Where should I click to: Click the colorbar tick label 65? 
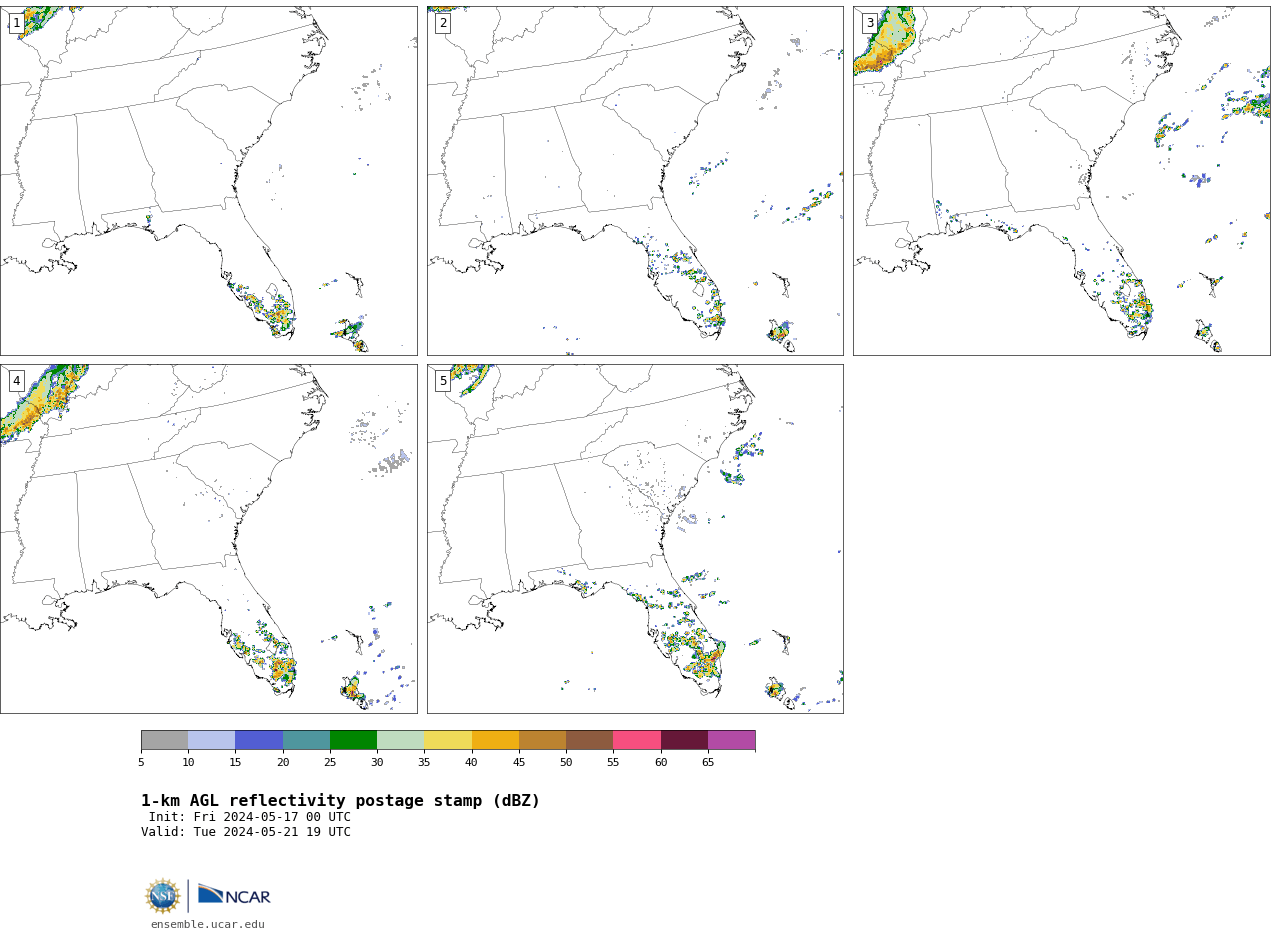708,762
